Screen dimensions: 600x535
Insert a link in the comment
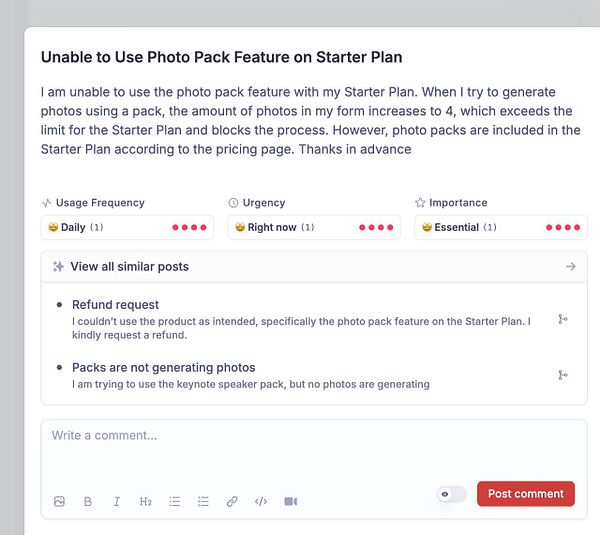pyautogui.click(x=232, y=502)
